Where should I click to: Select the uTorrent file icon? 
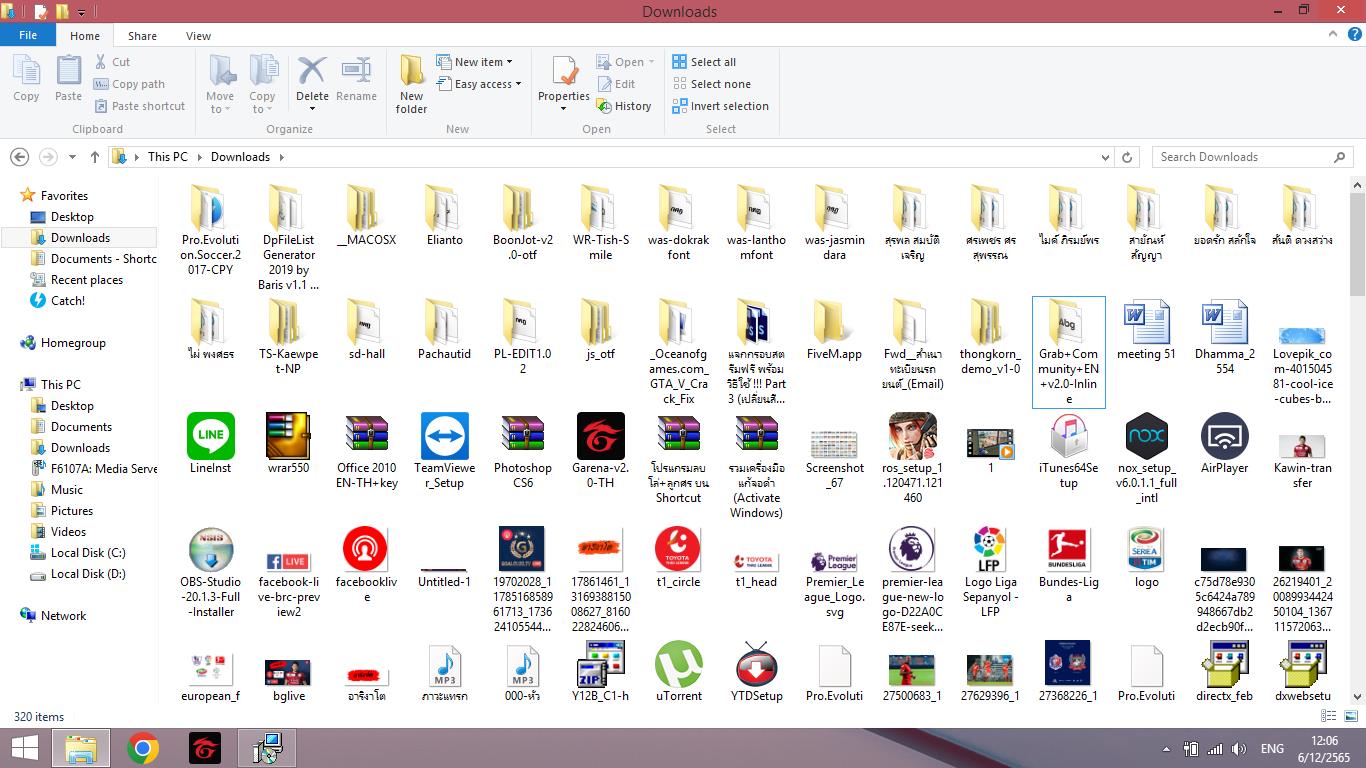(678, 664)
